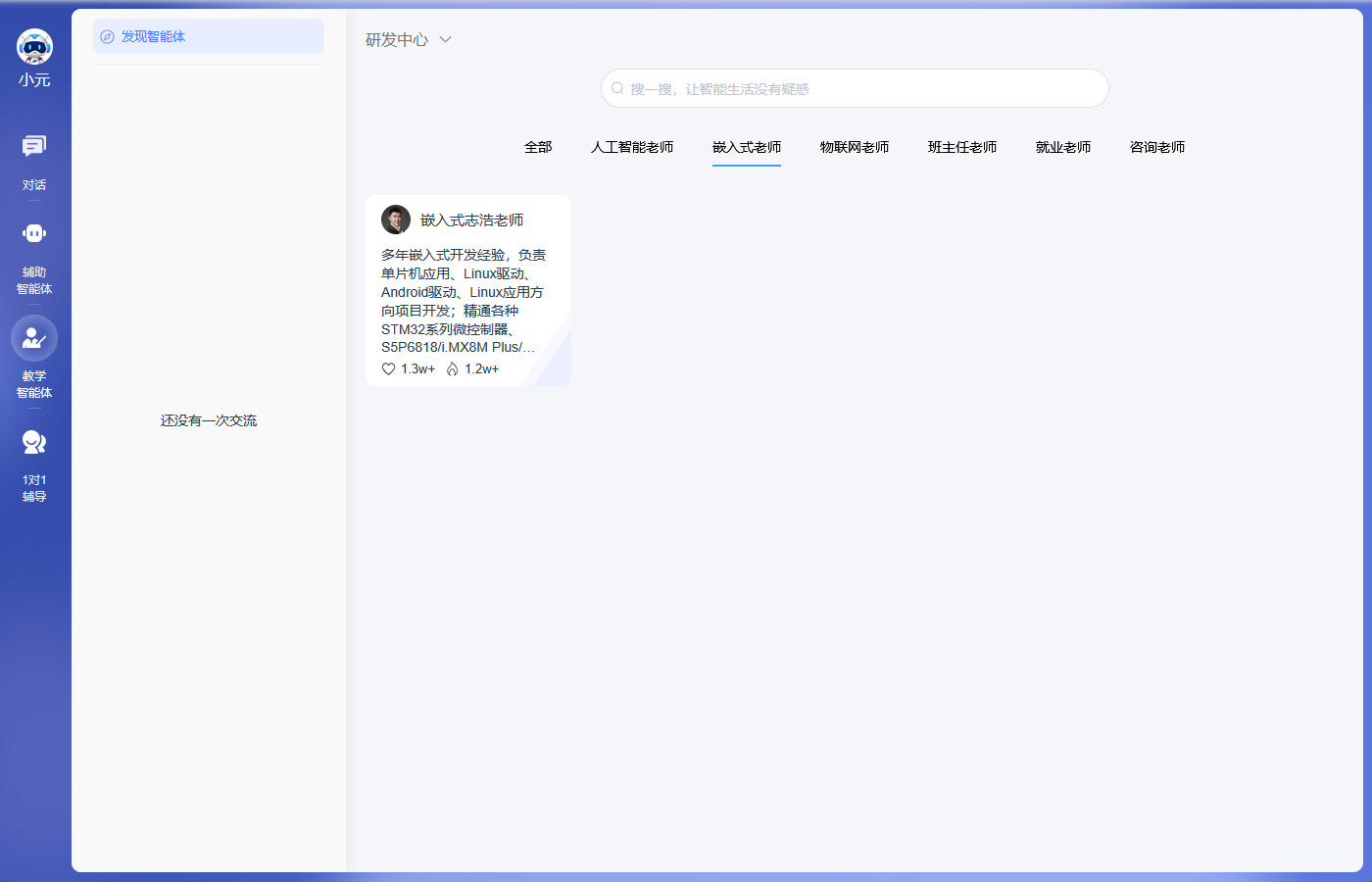
Task: Click the magnifier icon in search bar
Action: click(x=617, y=88)
